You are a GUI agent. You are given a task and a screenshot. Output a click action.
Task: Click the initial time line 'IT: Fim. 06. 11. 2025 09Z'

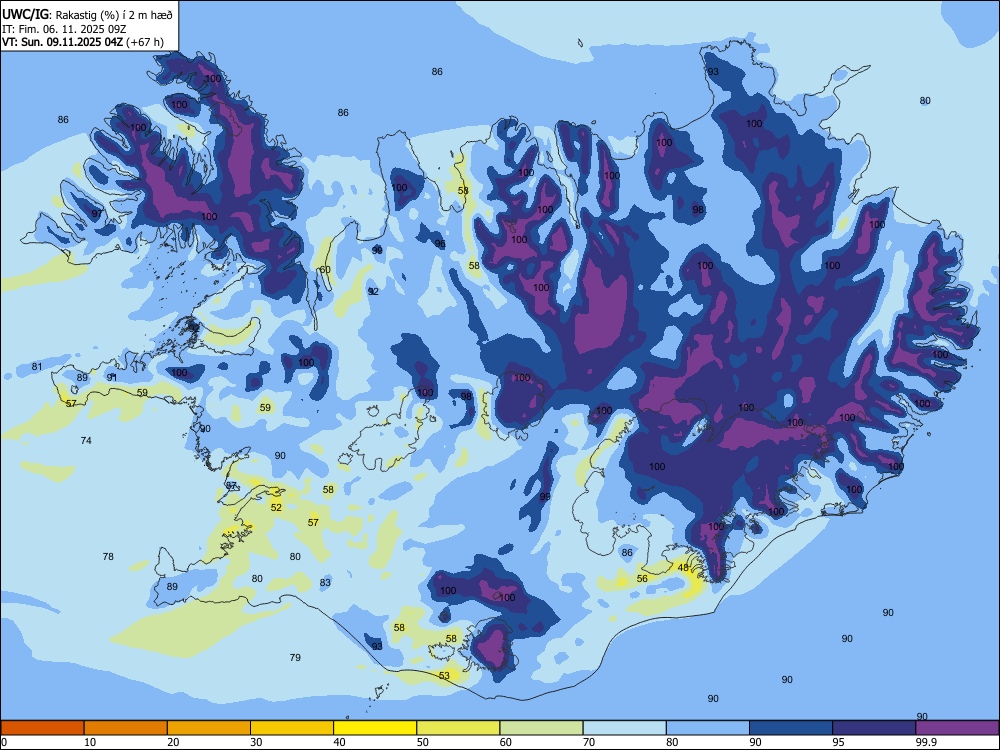click(64, 29)
